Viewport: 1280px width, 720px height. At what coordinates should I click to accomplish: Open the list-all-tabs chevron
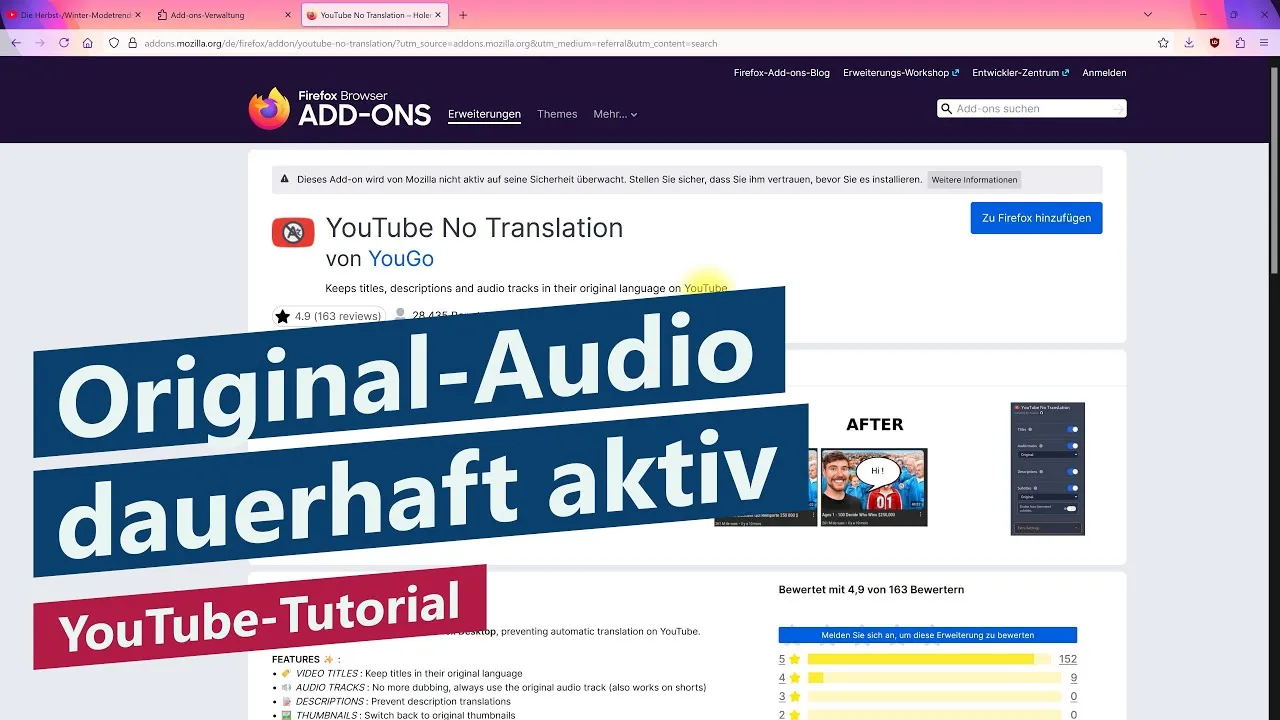[1147, 14]
